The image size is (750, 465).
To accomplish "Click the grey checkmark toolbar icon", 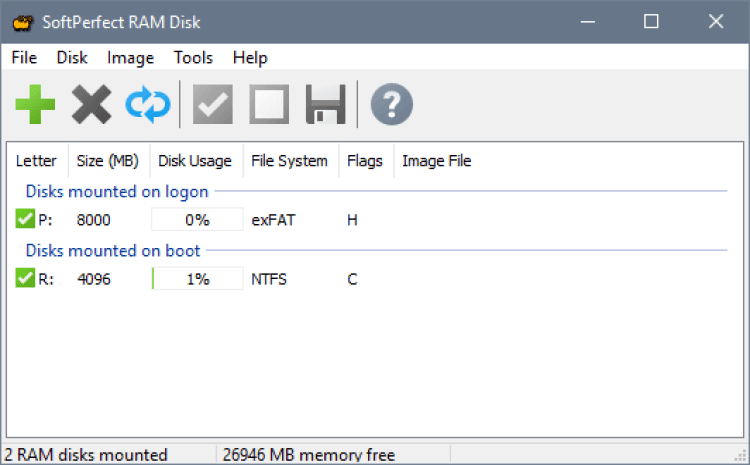I will coord(212,104).
